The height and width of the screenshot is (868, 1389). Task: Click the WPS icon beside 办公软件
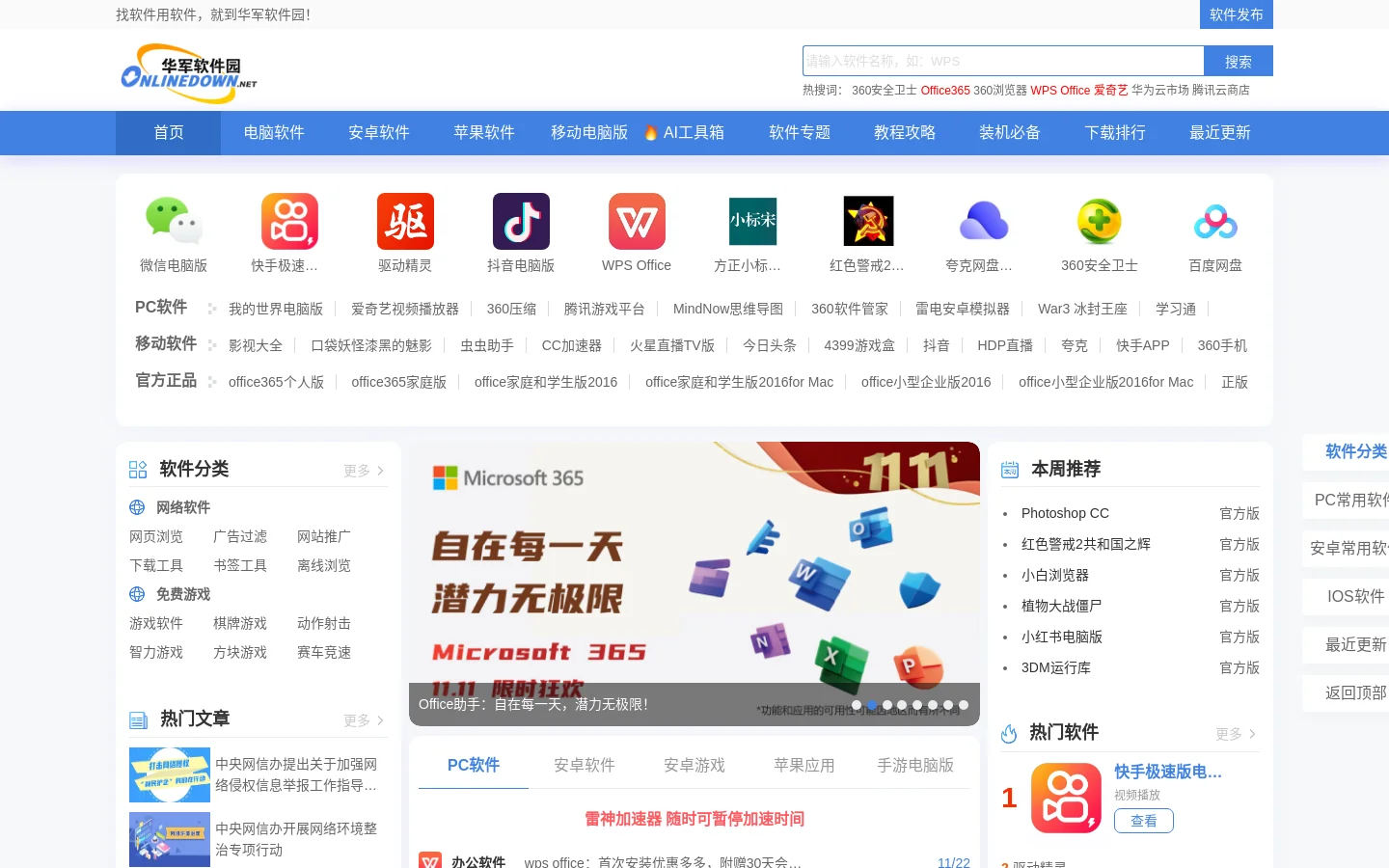tap(430, 861)
